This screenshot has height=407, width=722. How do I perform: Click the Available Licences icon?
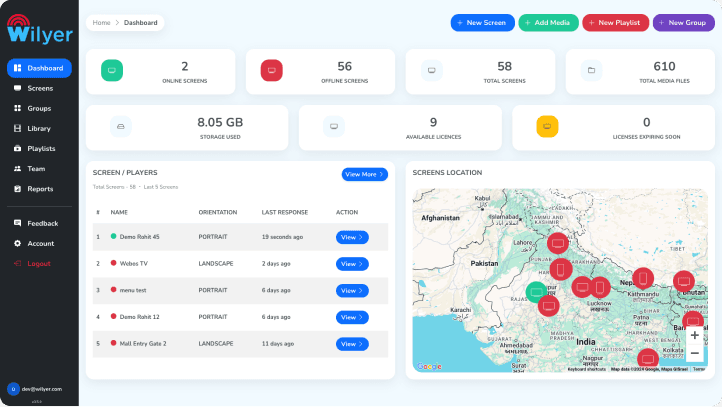[334, 126]
